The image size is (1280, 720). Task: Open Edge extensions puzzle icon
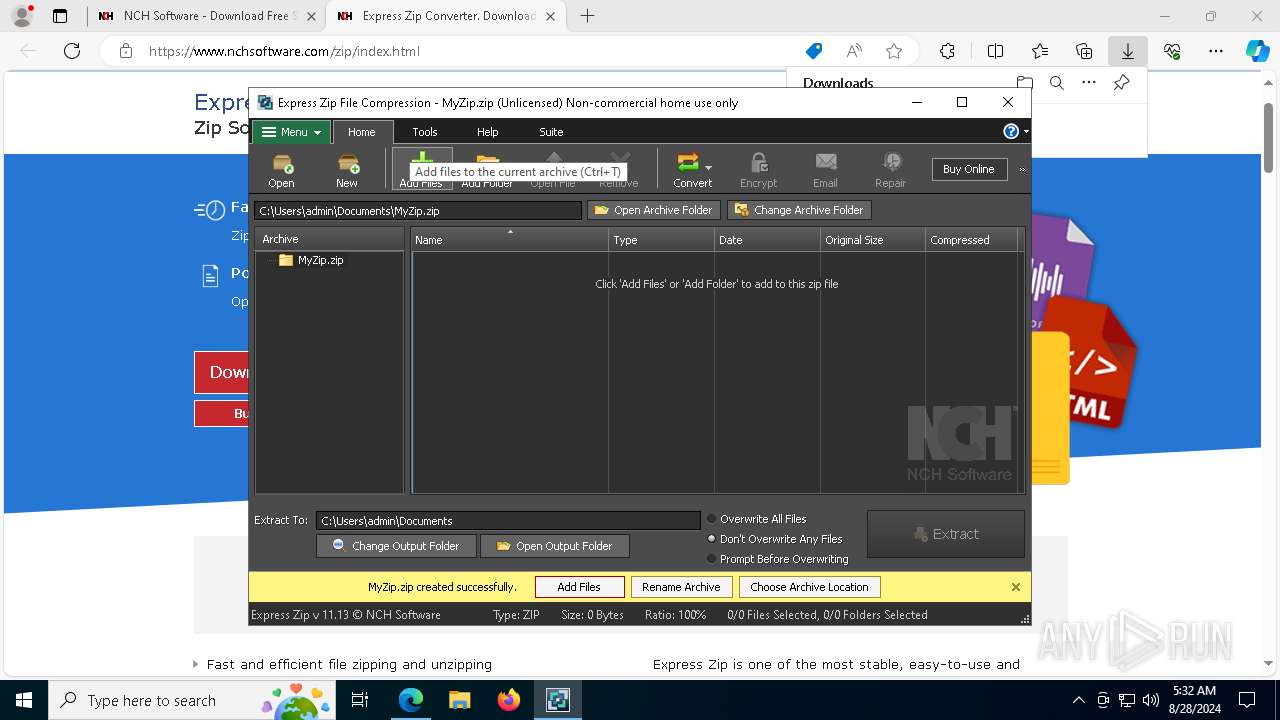947,51
